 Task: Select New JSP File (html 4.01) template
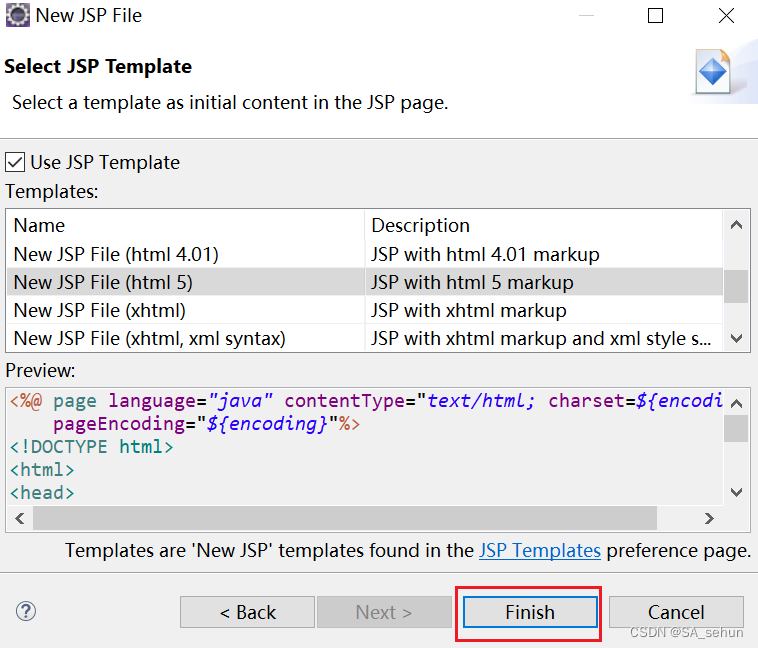[x=116, y=254]
